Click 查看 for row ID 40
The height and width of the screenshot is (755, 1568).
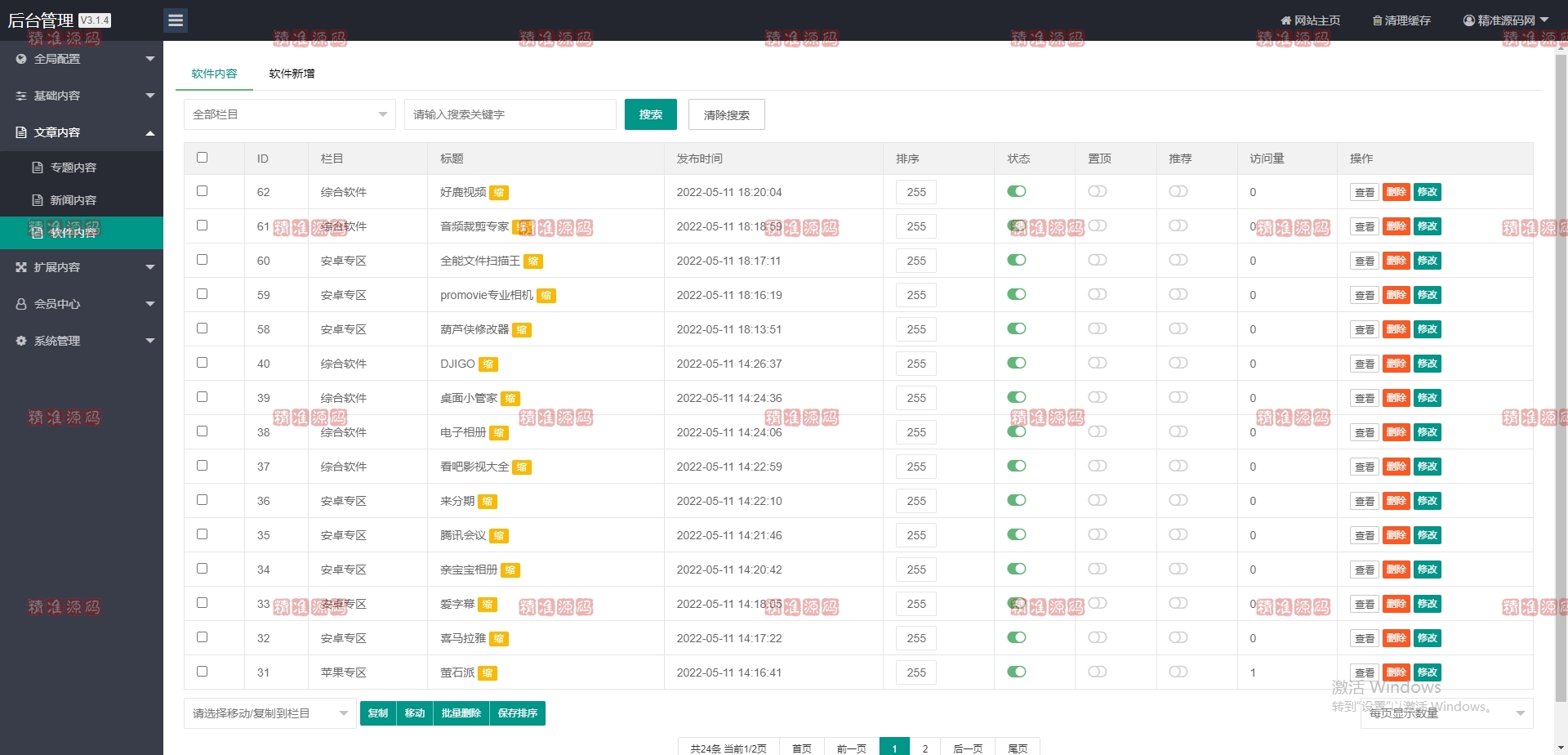1365,364
